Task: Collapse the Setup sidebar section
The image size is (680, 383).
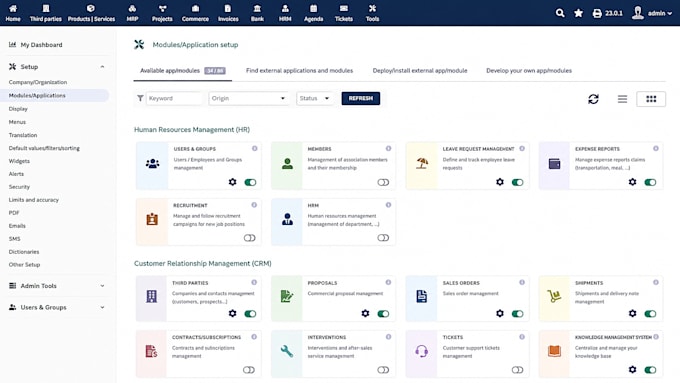Action: (x=102, y=67)
